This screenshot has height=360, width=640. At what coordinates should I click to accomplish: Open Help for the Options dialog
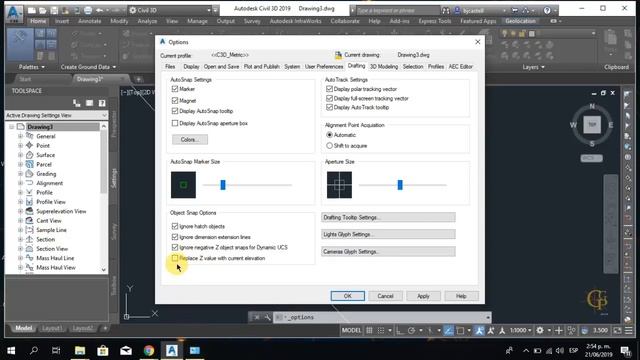coord(461,296)
